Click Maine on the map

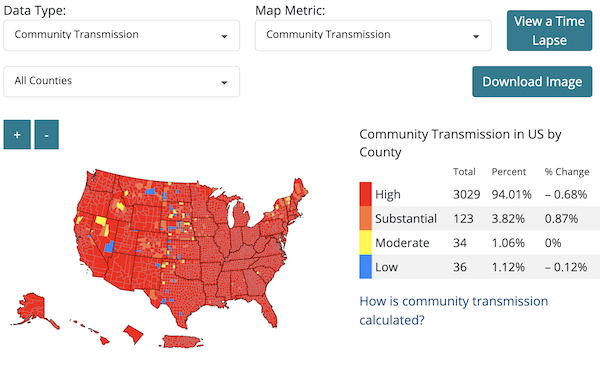tap(300, 192)
